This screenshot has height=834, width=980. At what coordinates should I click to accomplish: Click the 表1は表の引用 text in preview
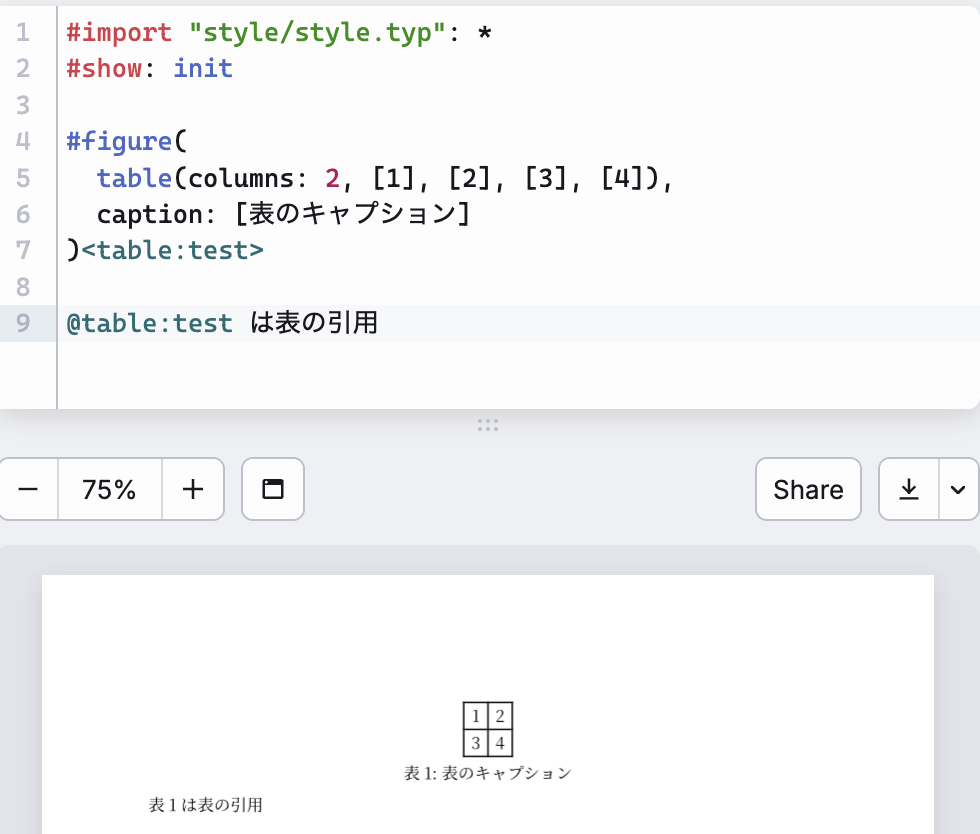[204, 802]
